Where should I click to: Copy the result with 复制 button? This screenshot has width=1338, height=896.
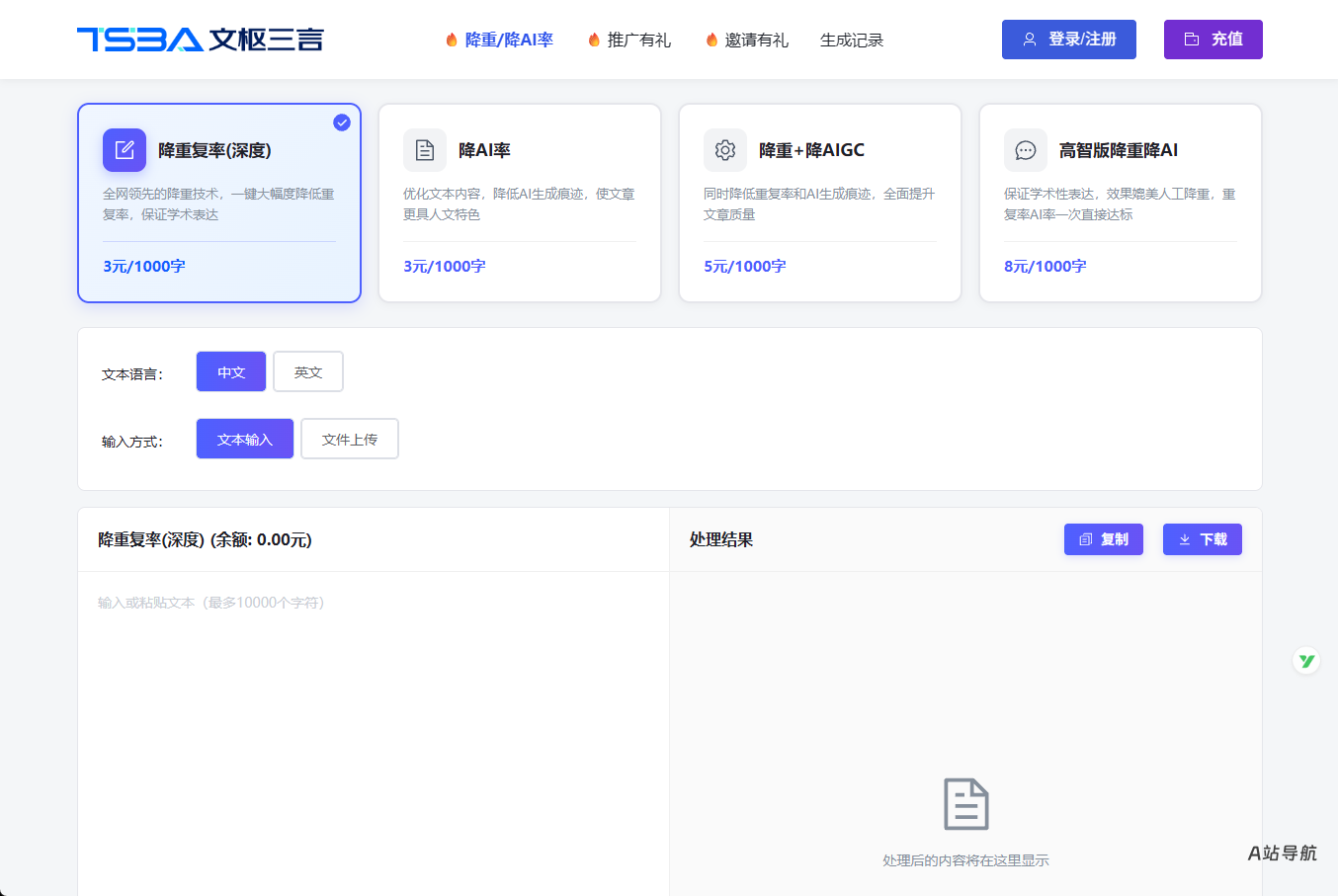[1104, 539]
